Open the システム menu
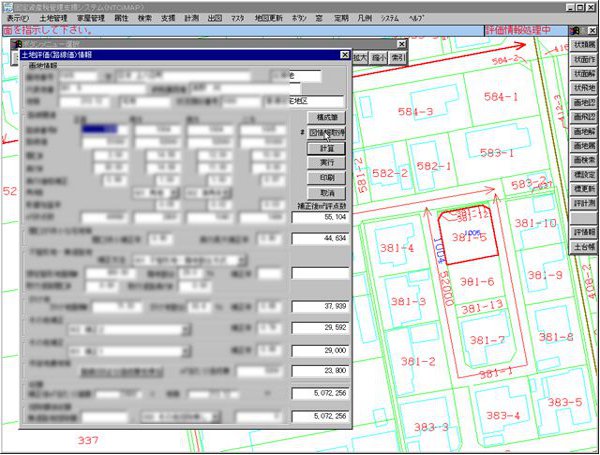The image size is (600, 455). click(390, 18)
